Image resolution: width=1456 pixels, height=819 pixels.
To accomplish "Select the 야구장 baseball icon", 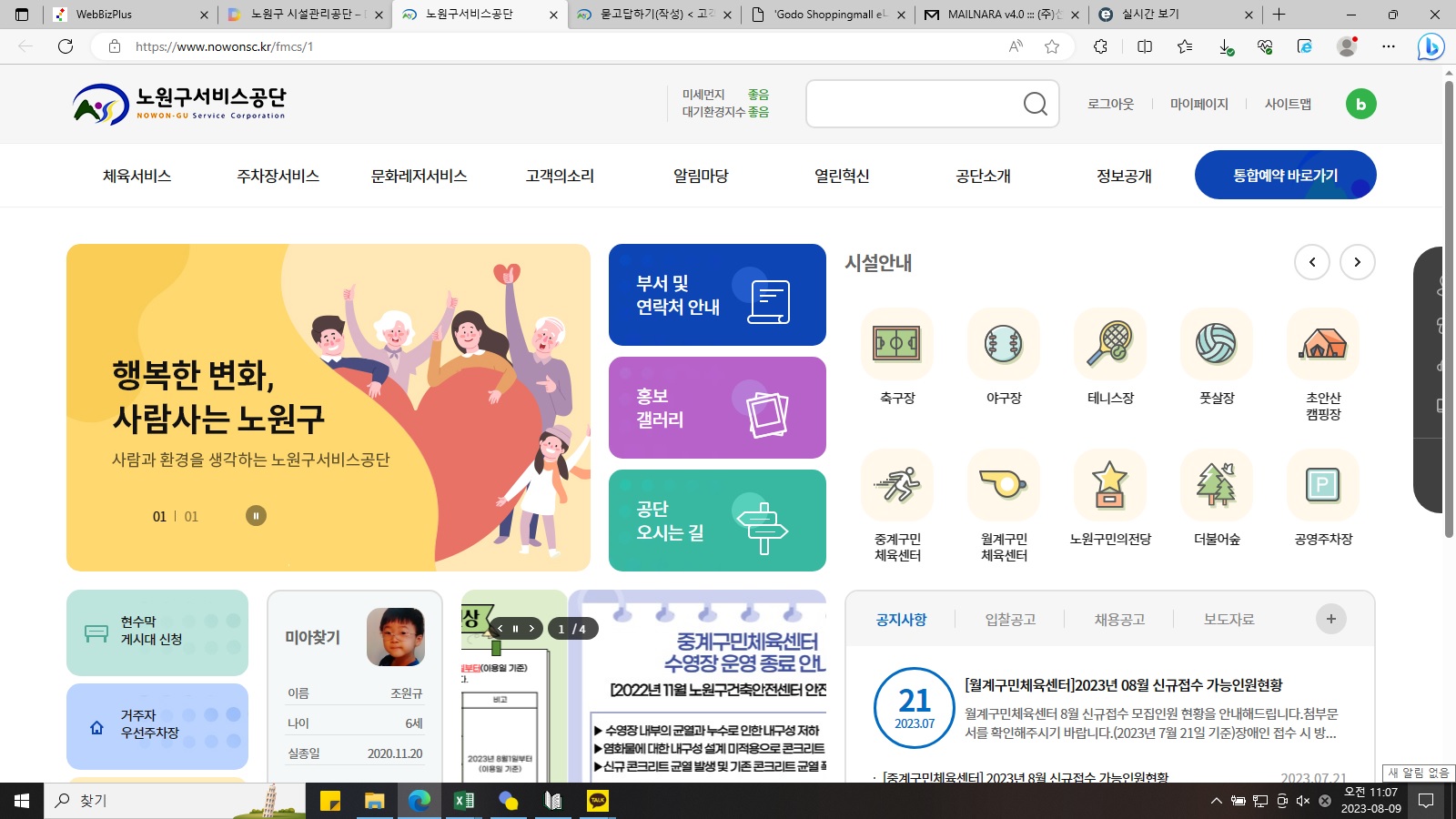I will pyautogui.click(x=1004, y=344).
